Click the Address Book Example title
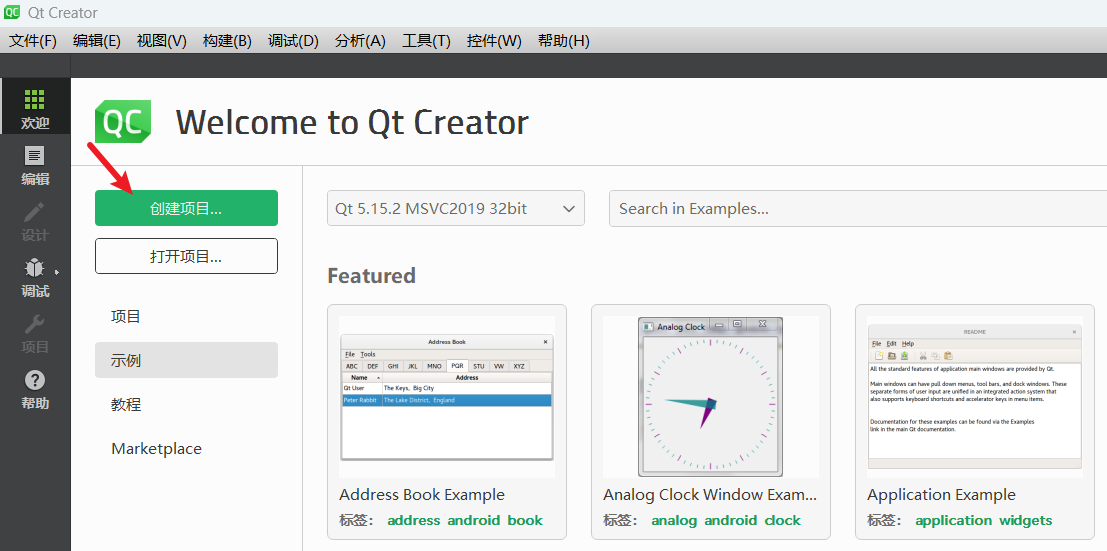This screenshot has height=551, width=1107. click(x=422, y=494)
